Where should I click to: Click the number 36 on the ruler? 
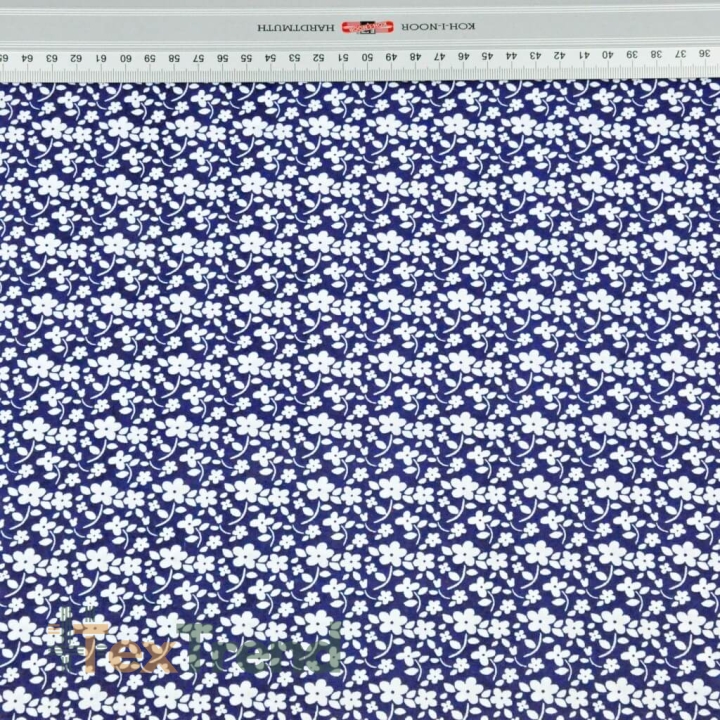tap(704, 54)
